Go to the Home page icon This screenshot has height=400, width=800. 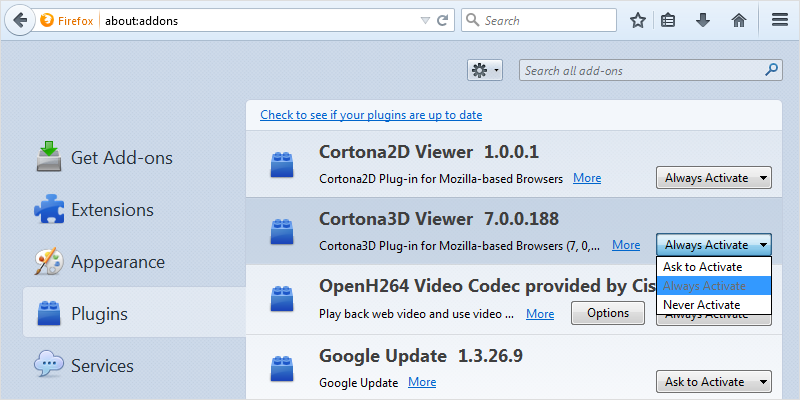click(739, 20)
